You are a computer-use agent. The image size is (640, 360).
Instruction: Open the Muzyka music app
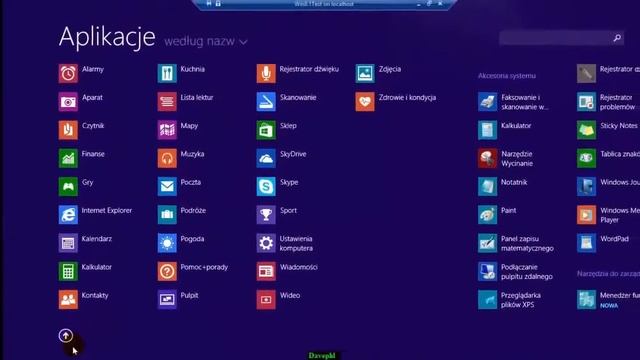click(x=167, y=158)
